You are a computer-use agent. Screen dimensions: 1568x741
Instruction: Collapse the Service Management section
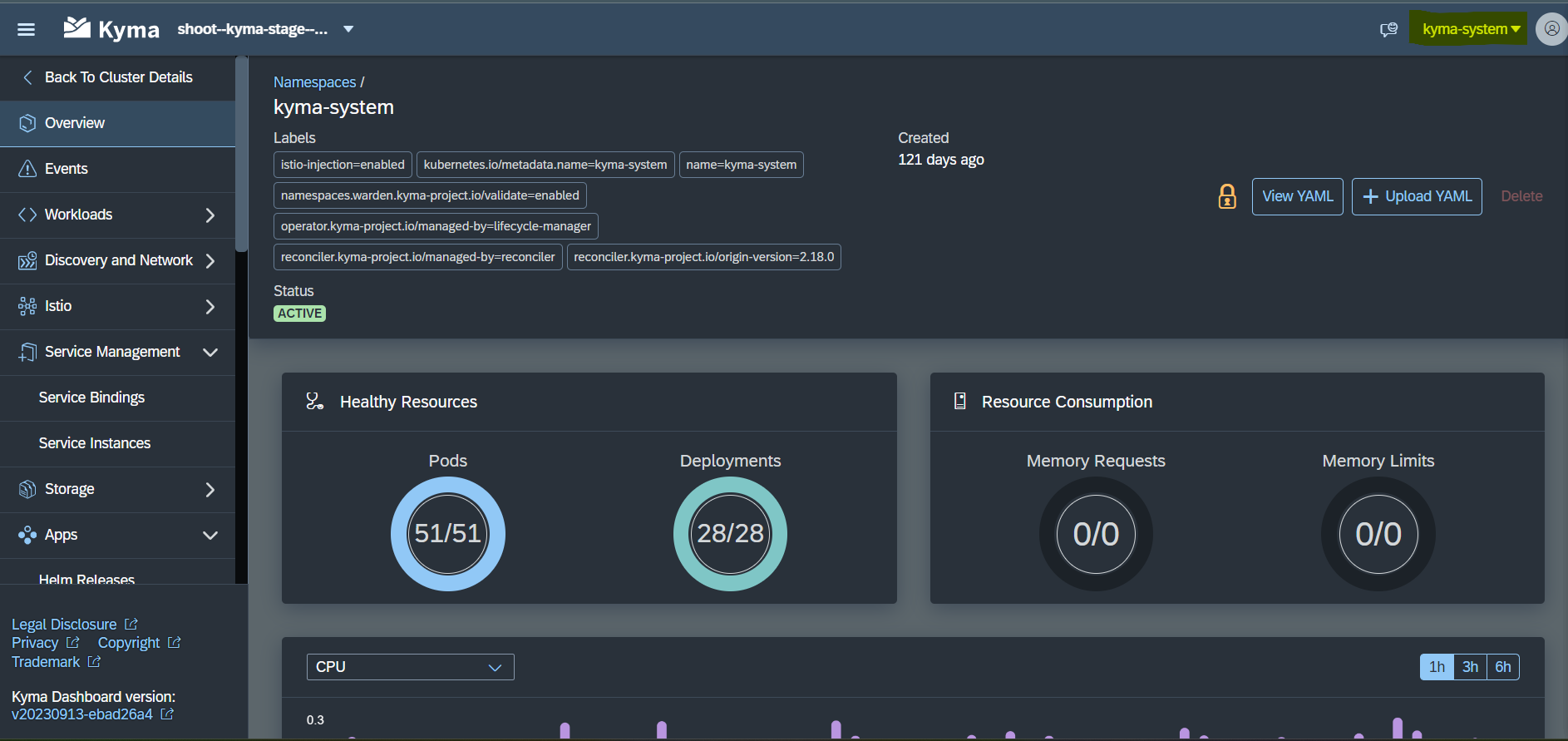210,352
